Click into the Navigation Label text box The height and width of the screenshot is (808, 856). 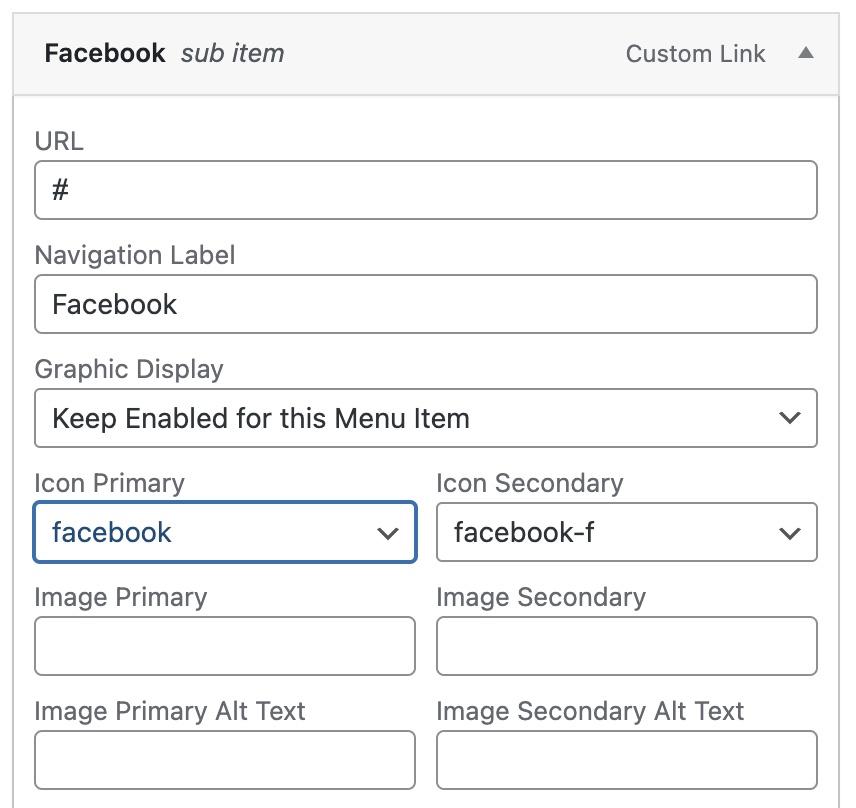[425, 304]
